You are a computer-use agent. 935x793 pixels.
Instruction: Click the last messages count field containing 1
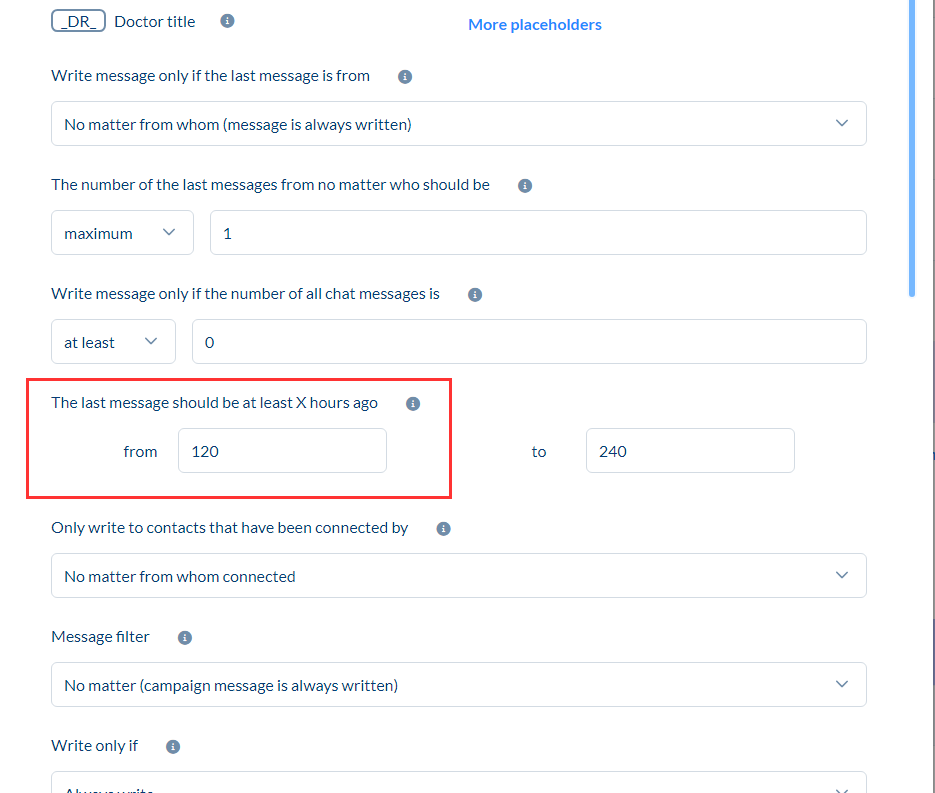(x=537, y=233)
